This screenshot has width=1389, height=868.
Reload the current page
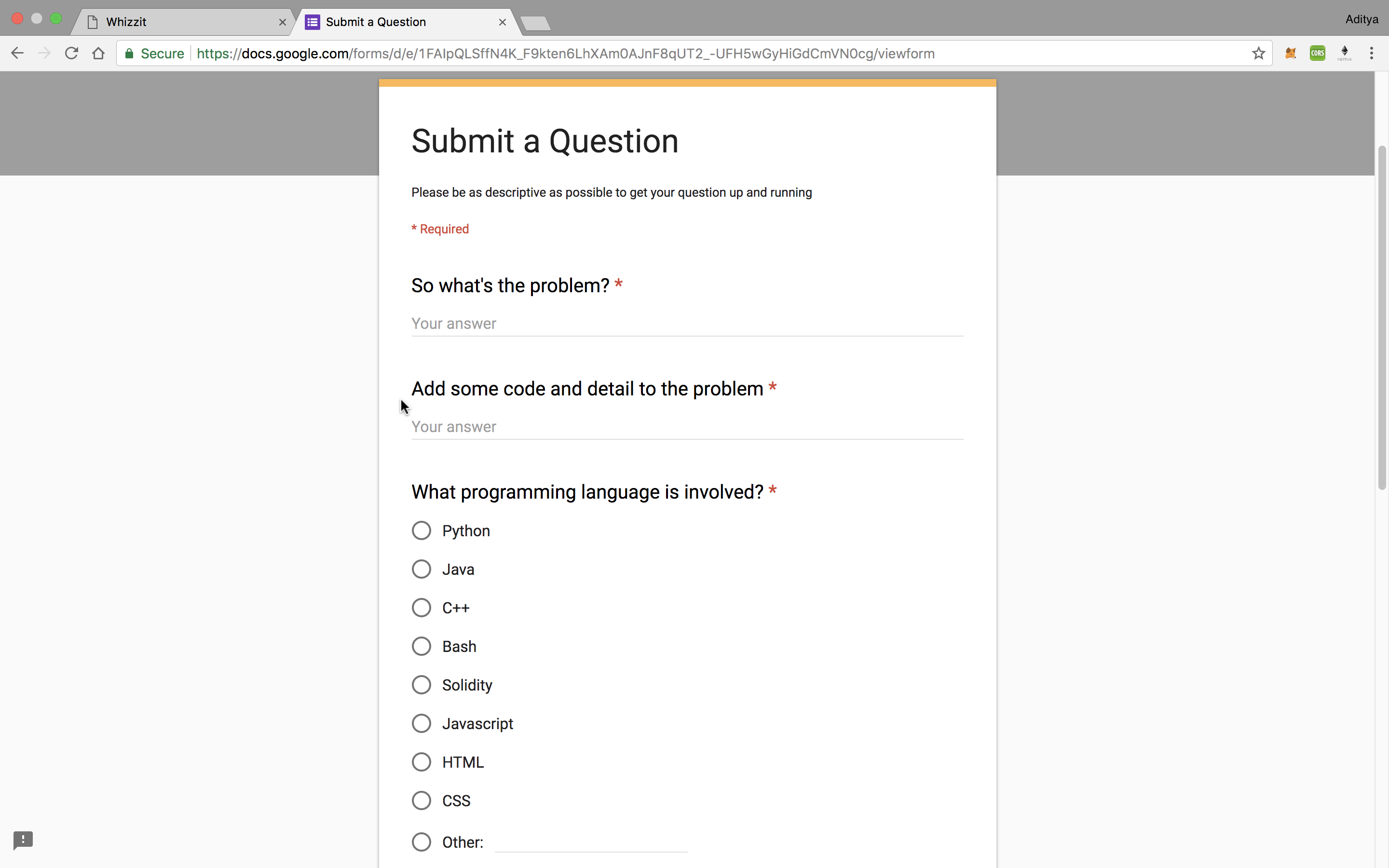pyautogui.click(x=71, y=53)
